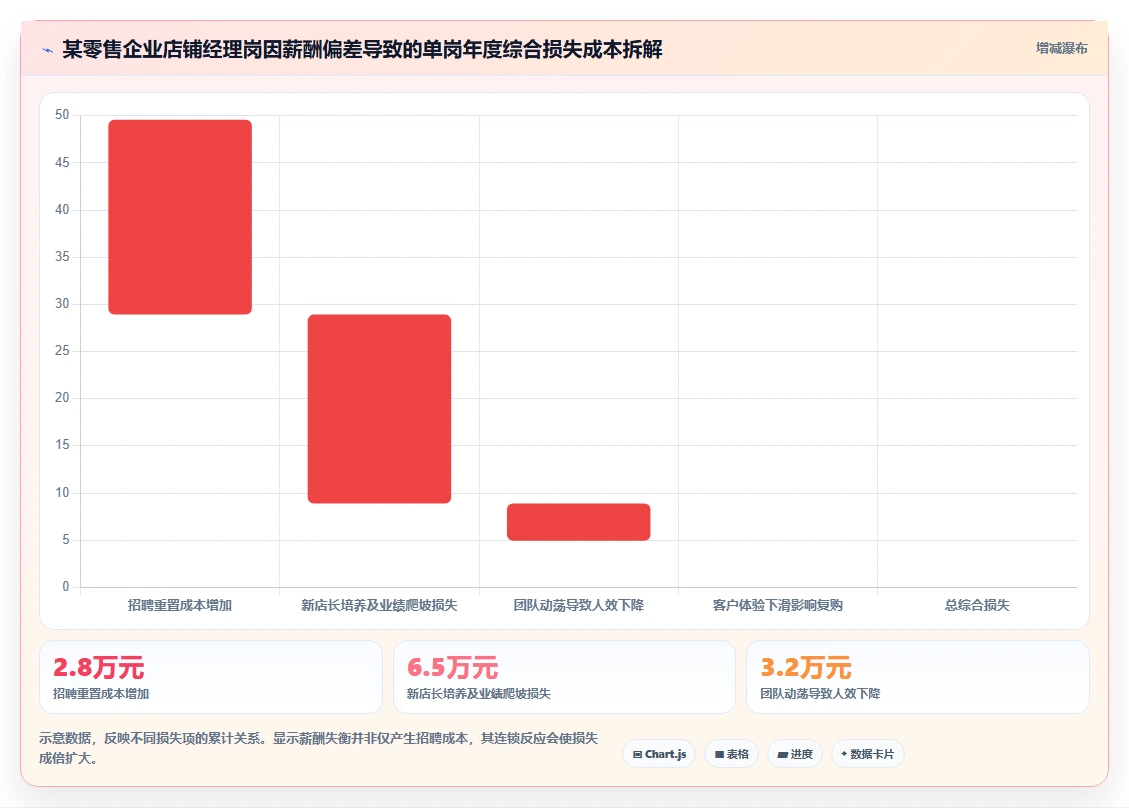
Task: Click the y-axis value 45
Action: tap(62, 162)
